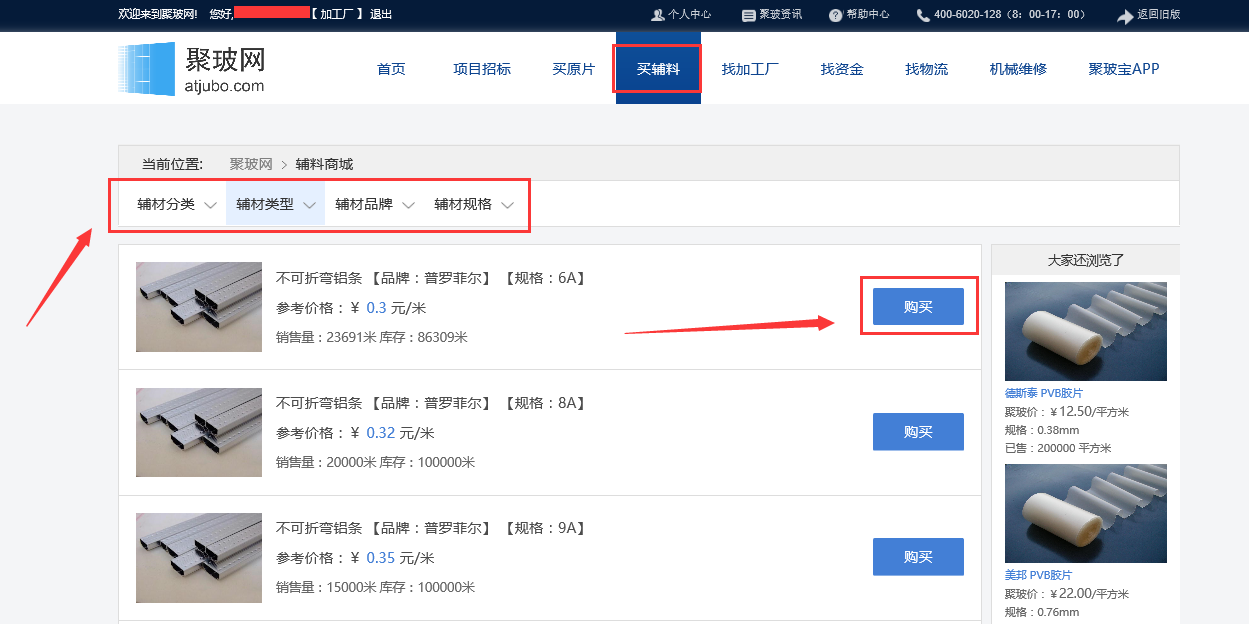The height and width of the screenshot is (624, 1249).
Task: Click 返回旧版 to return to old version
Action: [1158, 15]
